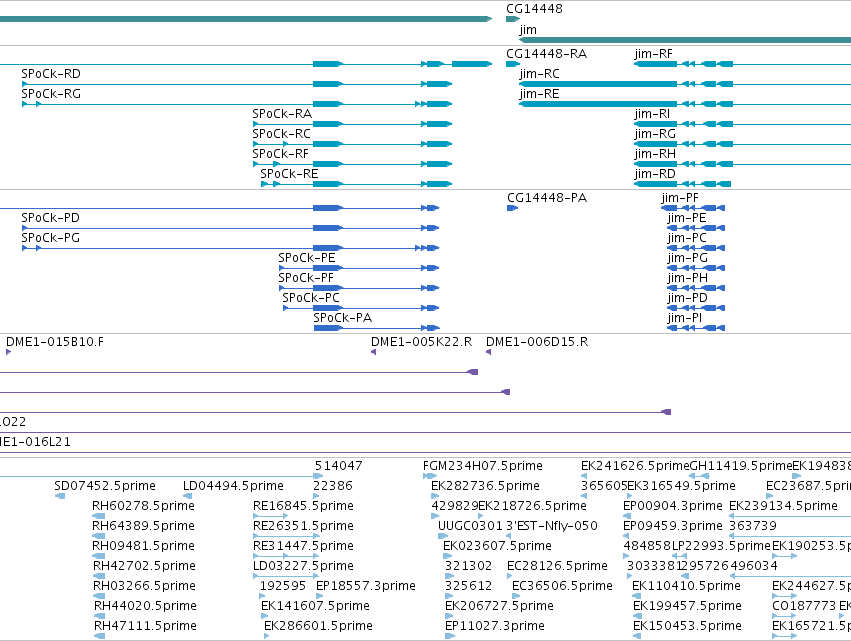The width and height of the screenshot is (851, 641).
Task: Select the jim-PG protein label
Action: (688, 258)
